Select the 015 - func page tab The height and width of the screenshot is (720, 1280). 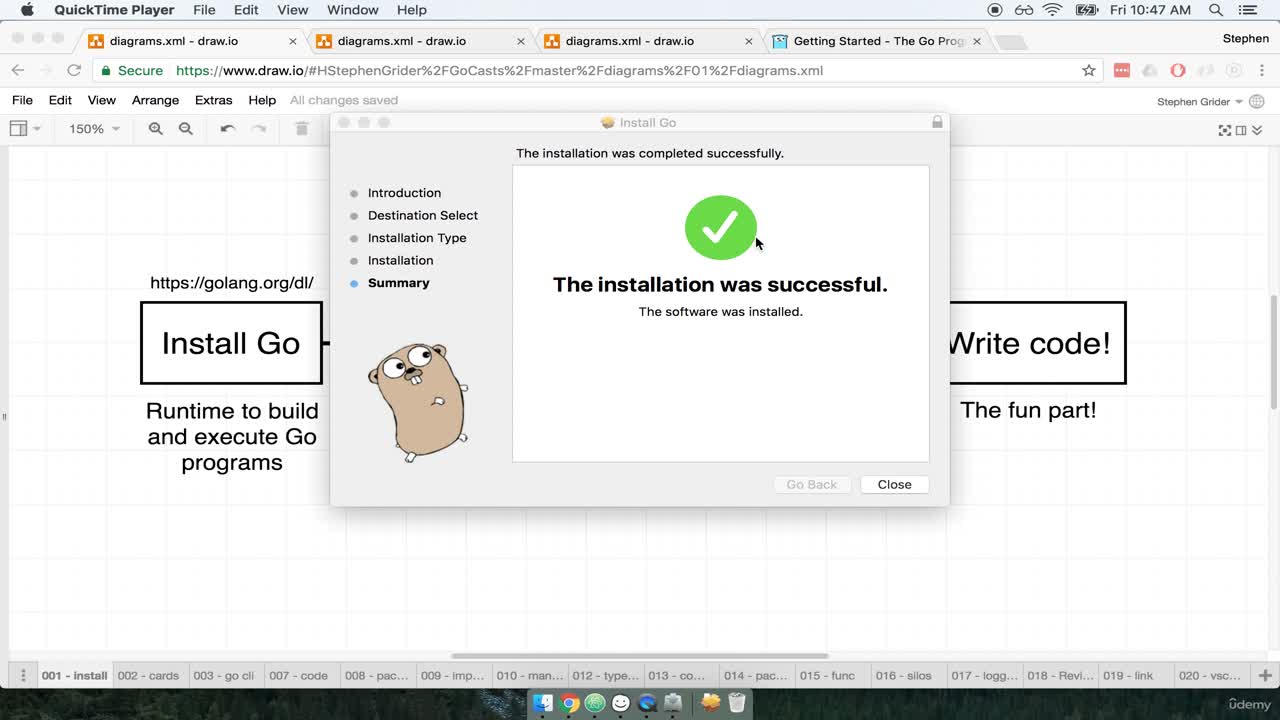click(827, 675)
